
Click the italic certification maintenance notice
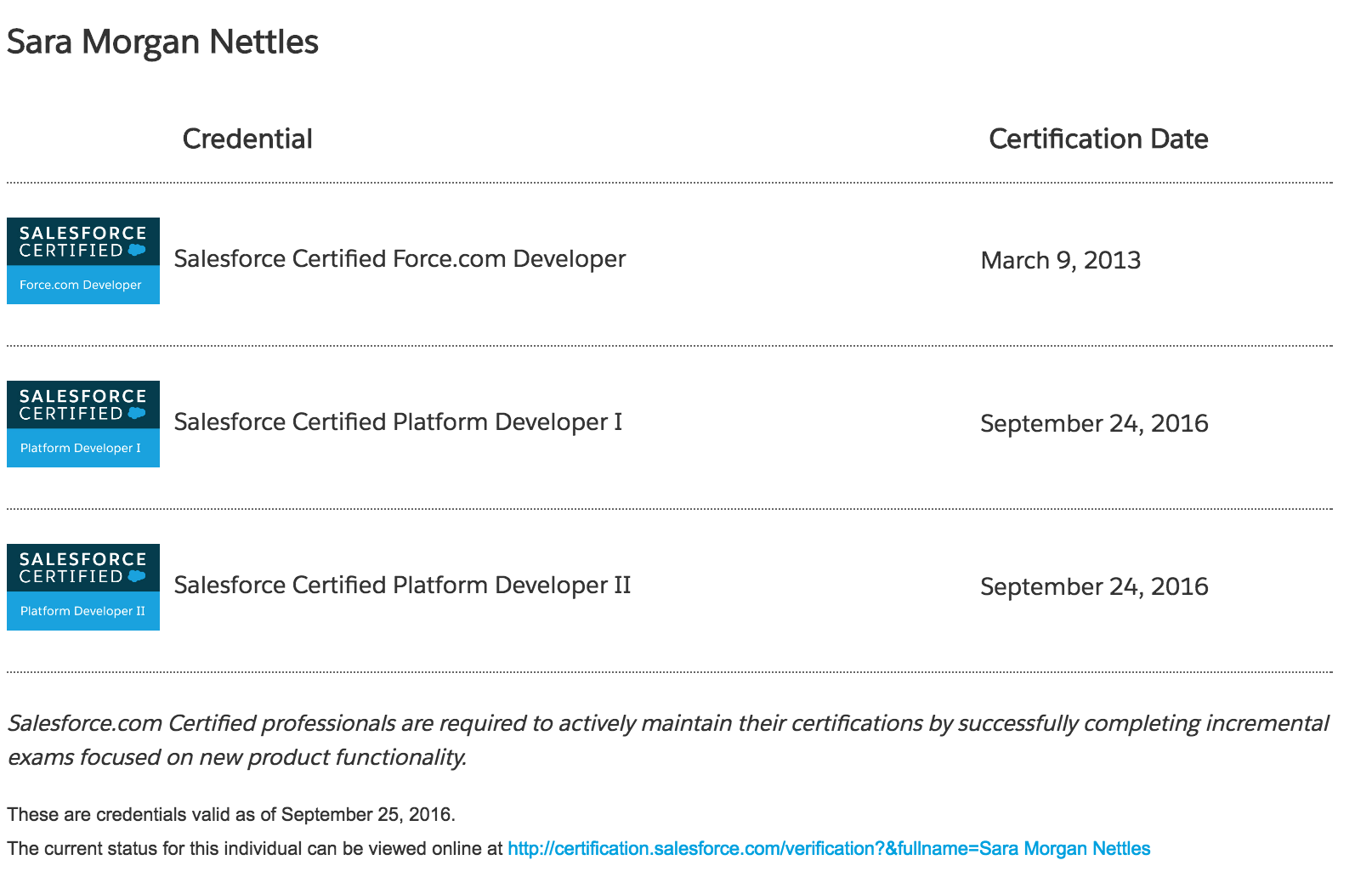(667, 739)
